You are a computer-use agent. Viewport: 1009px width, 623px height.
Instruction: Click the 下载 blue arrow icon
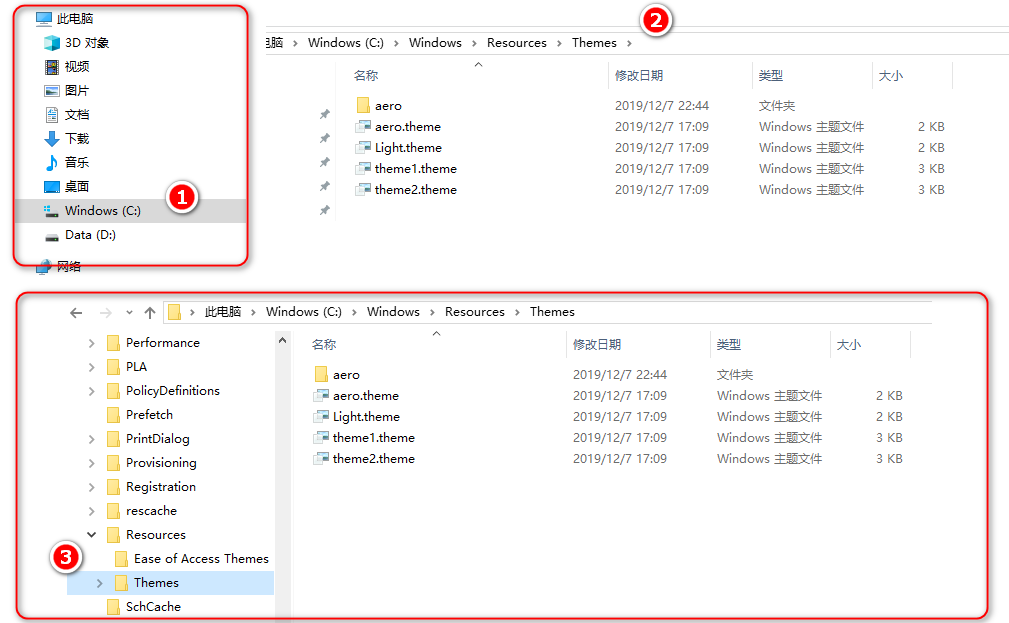click(x=52, y=139)
